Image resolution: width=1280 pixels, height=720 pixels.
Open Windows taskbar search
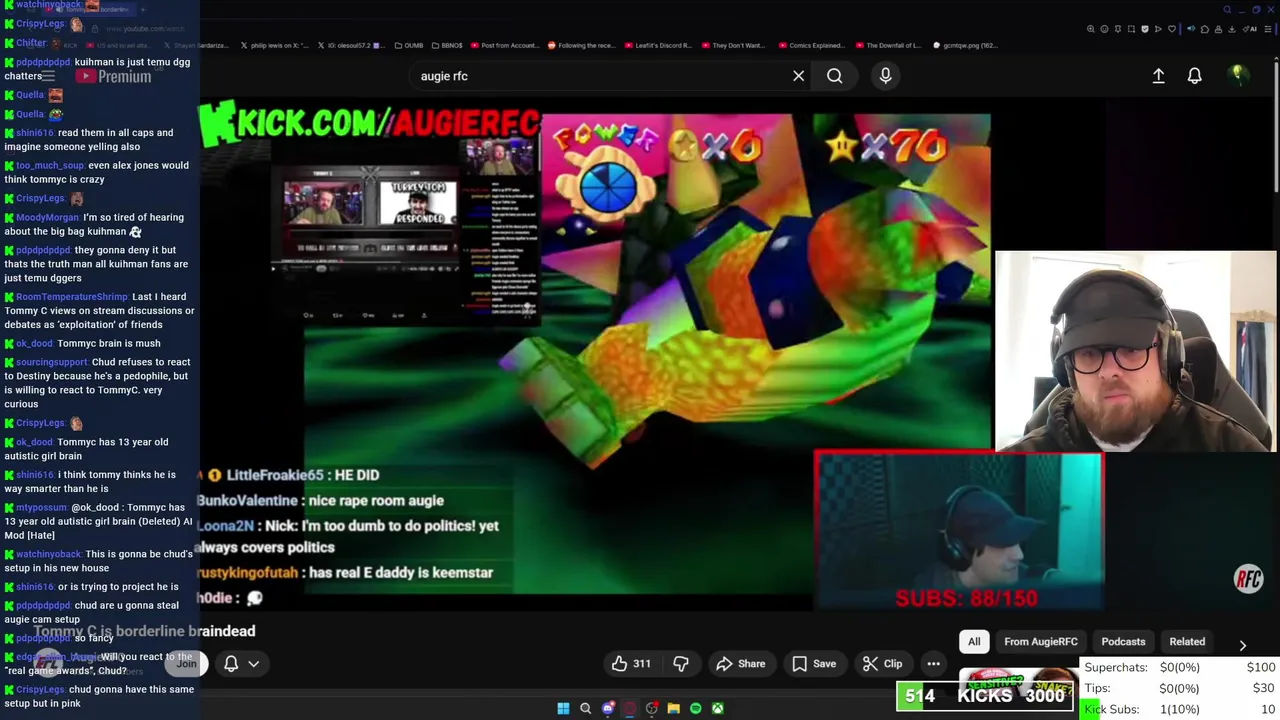coord(586,709)
